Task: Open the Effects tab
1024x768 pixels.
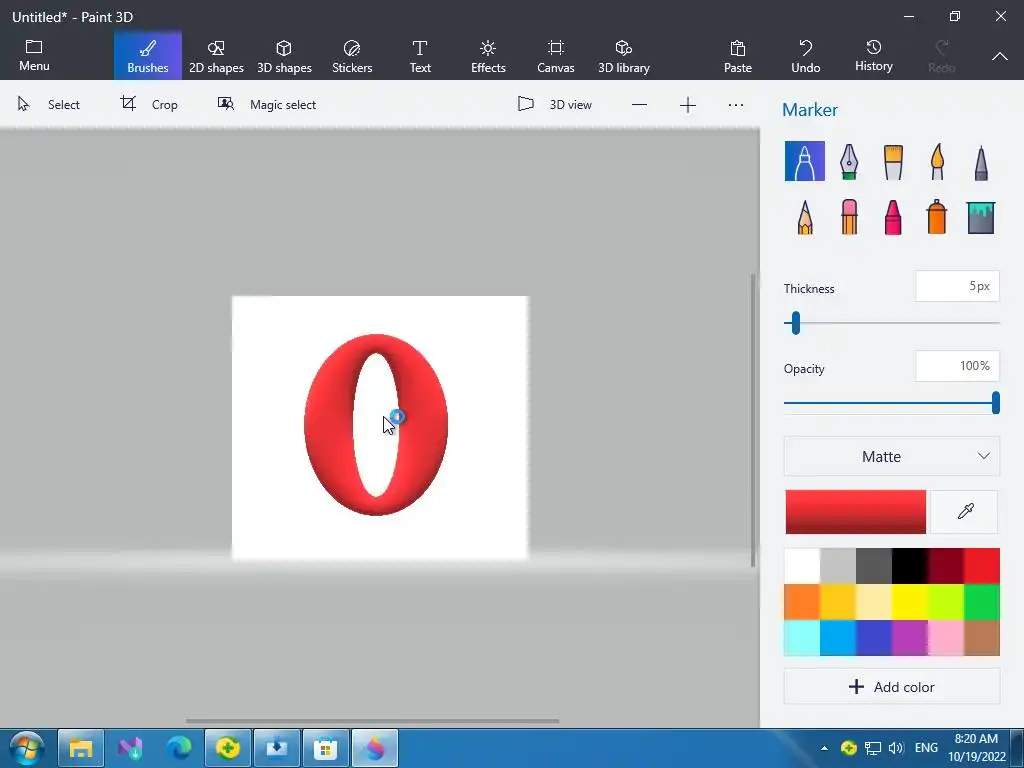Action: click(488, 56)
